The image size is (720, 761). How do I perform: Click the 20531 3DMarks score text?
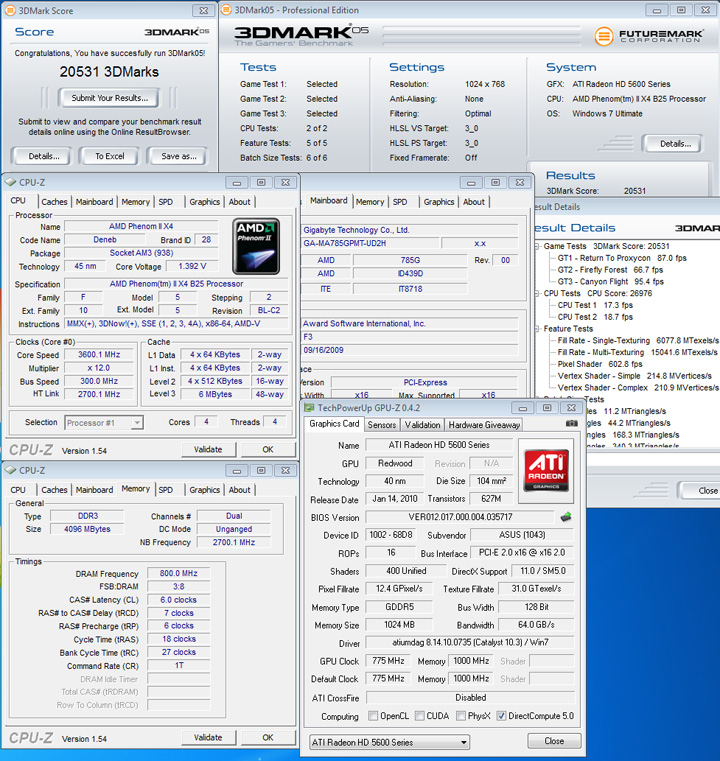pyautogui.click(x=109, y=72)
